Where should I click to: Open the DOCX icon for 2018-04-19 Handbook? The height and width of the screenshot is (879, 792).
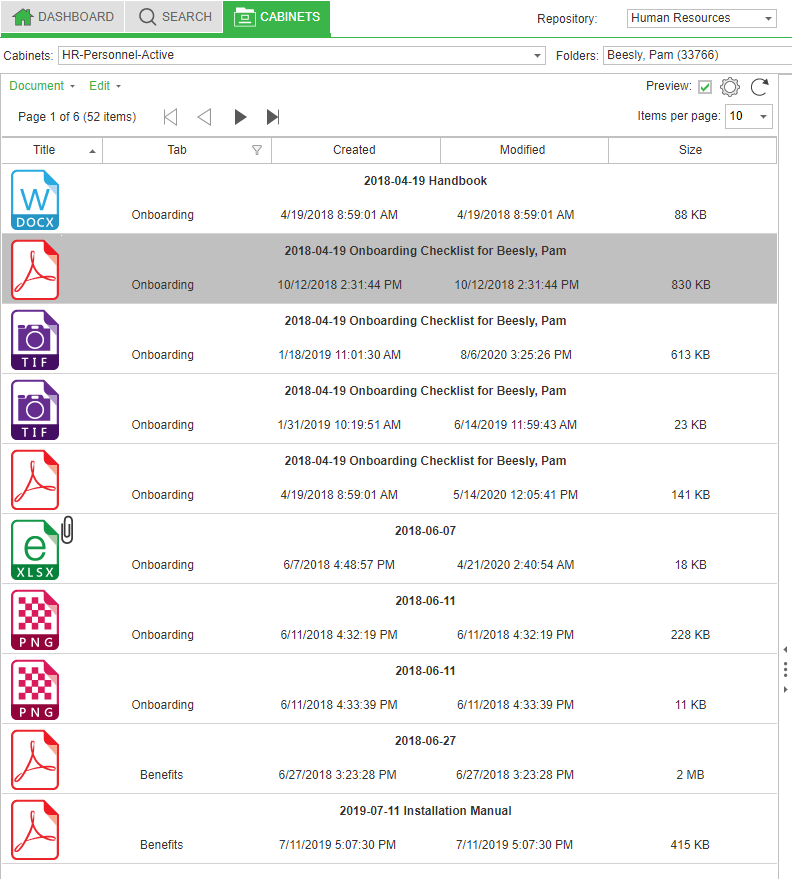pyautogui.click(x=35, y=200)
